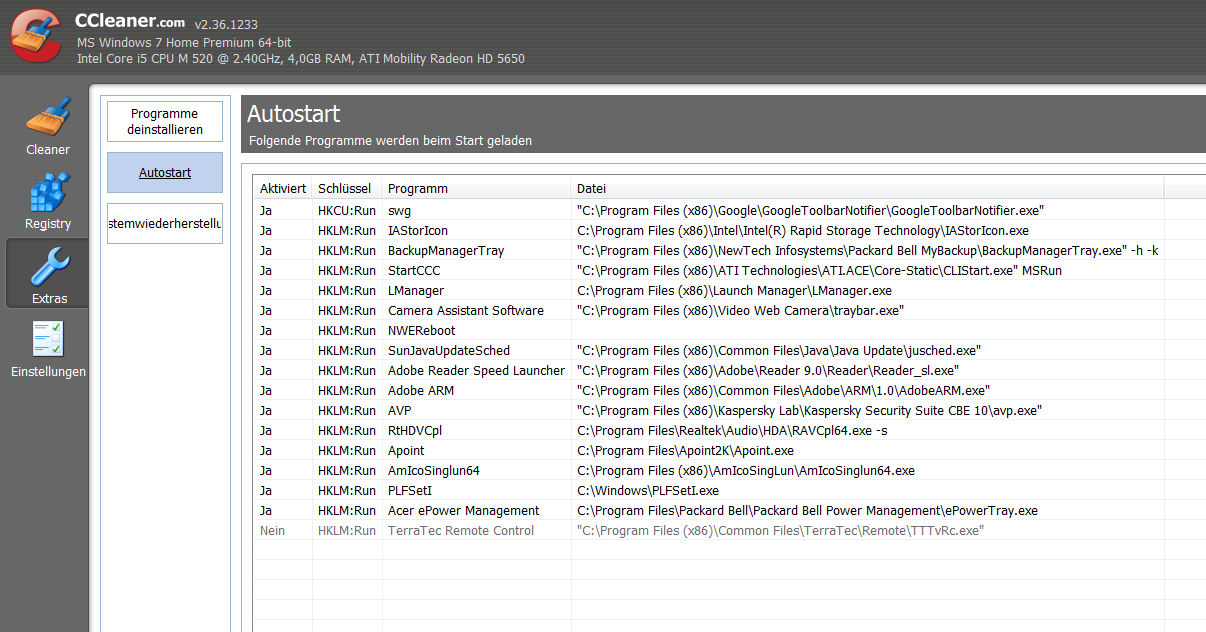1206x632 pixels.
Task: Click the CCleaner logo in the header
Action: [x=36, y=34]
